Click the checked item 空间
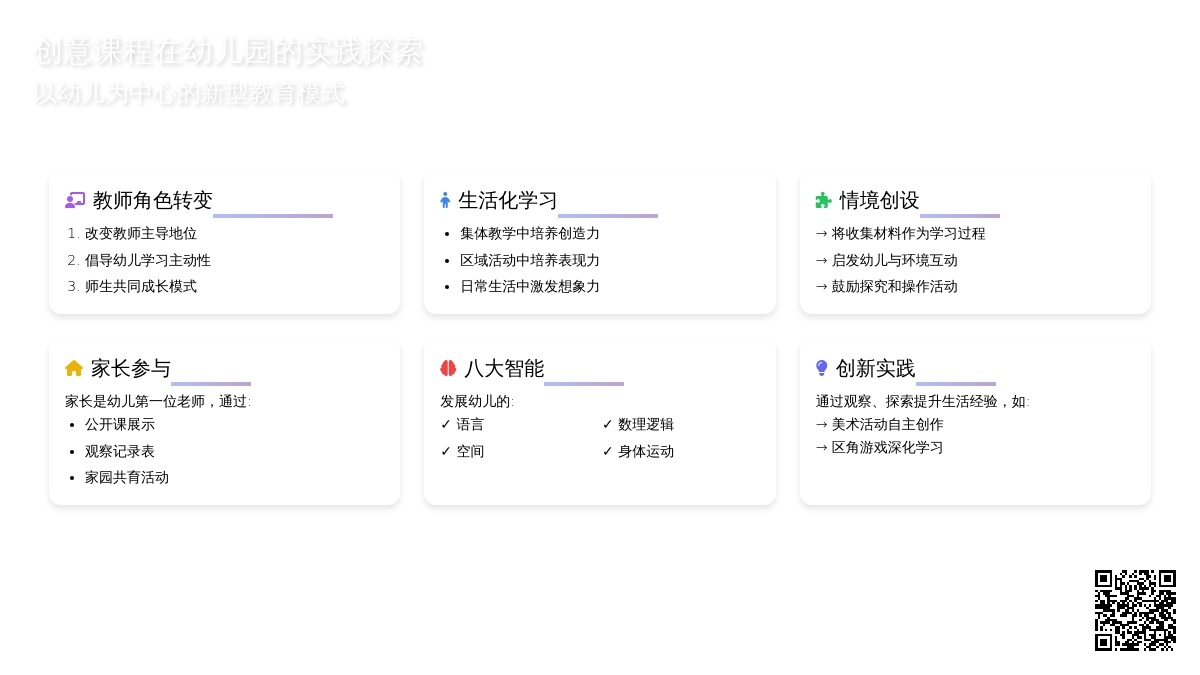Screen dimensions: 1200x675 [462, 451]
